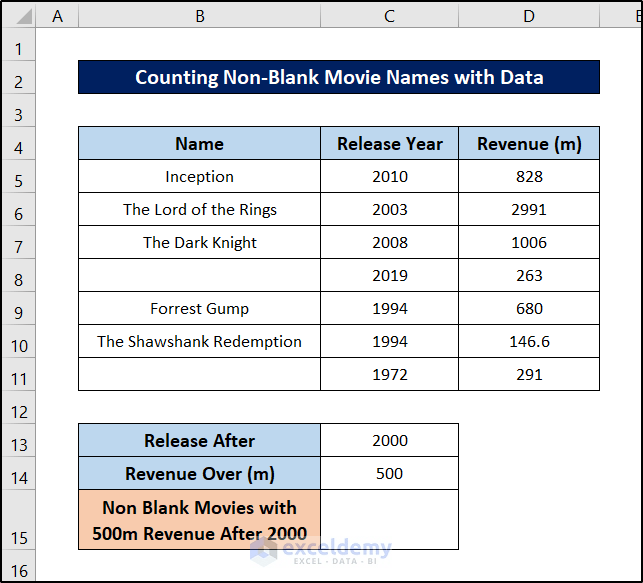The height and width of the screenshot is (583, 643).
Task: Select revenue 263 cell
Action: pos(529,275)
